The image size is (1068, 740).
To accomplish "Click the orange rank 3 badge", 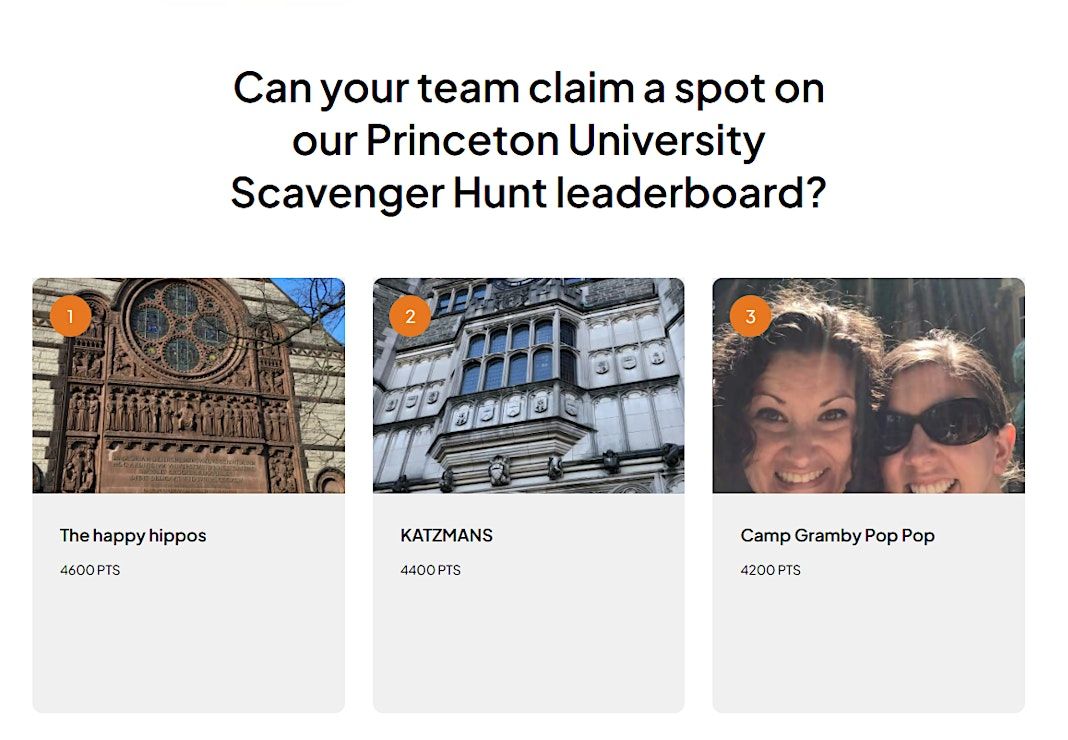I will click(x=751, y=316).
